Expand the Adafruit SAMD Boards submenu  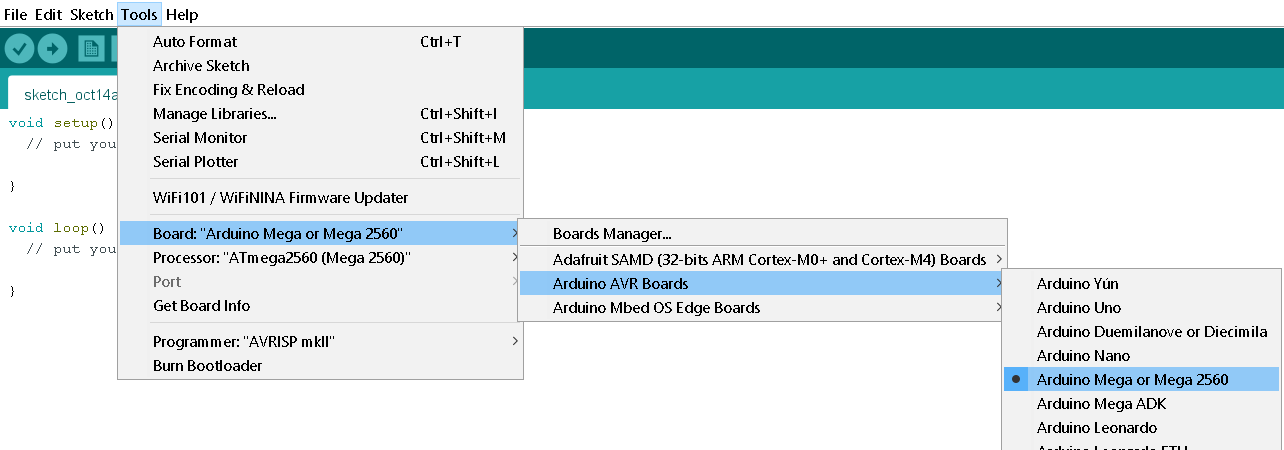click(768, 260)
